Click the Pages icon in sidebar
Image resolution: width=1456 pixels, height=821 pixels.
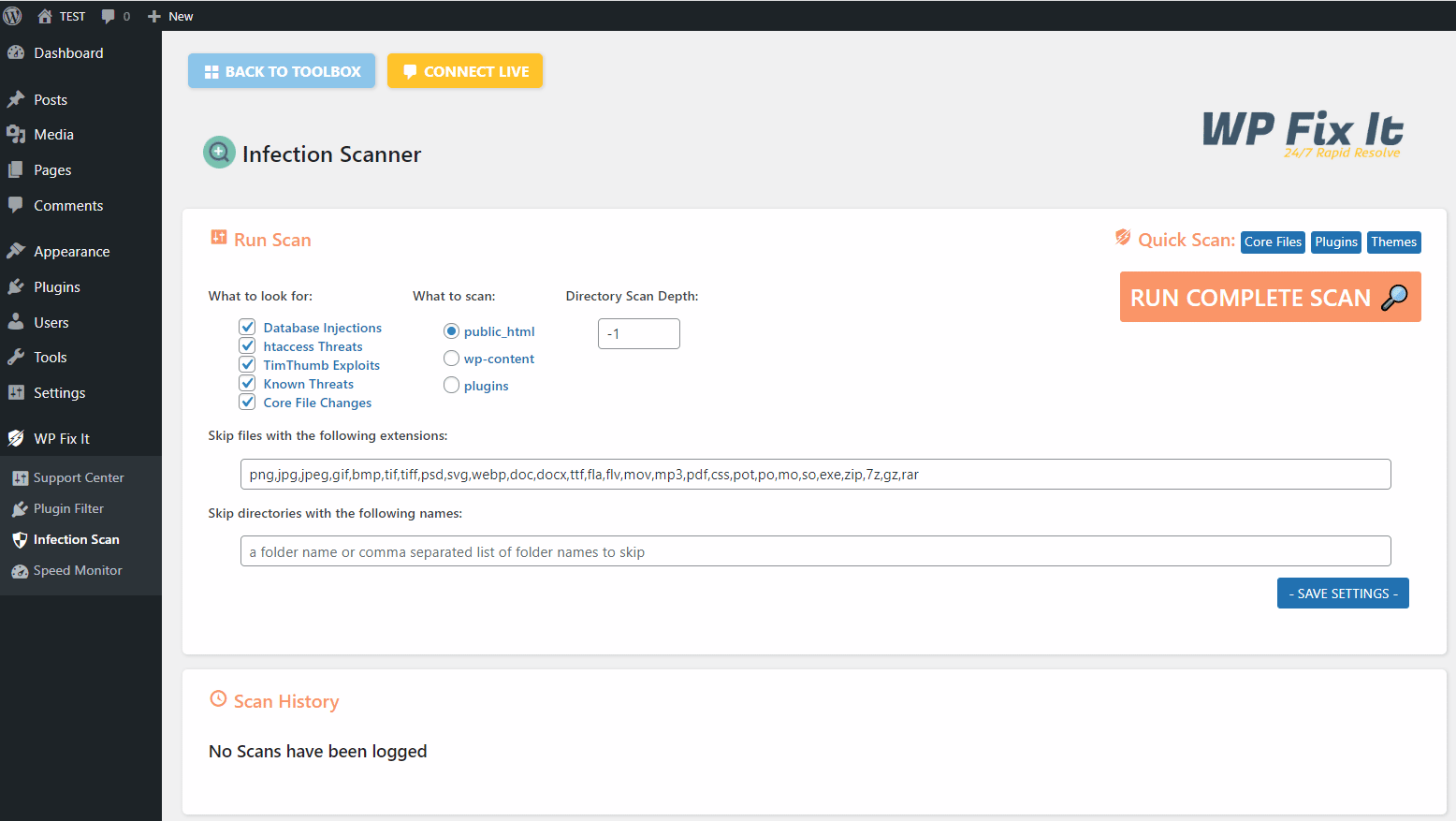(x=16, y=170)
